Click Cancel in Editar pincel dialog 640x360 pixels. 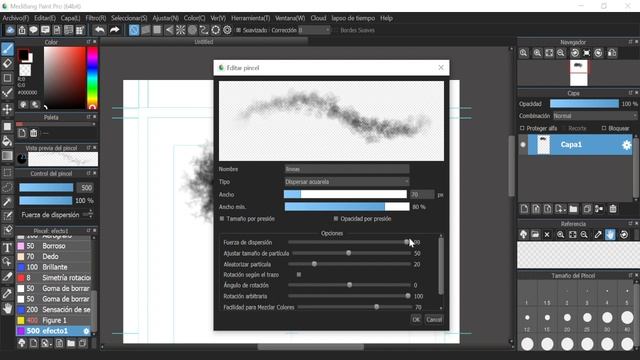434,320
